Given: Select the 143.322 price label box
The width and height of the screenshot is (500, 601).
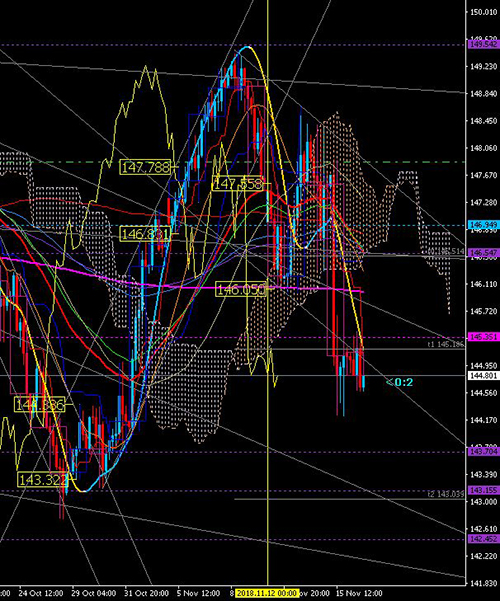Looking at the screenshot, I should coord(43,479).
